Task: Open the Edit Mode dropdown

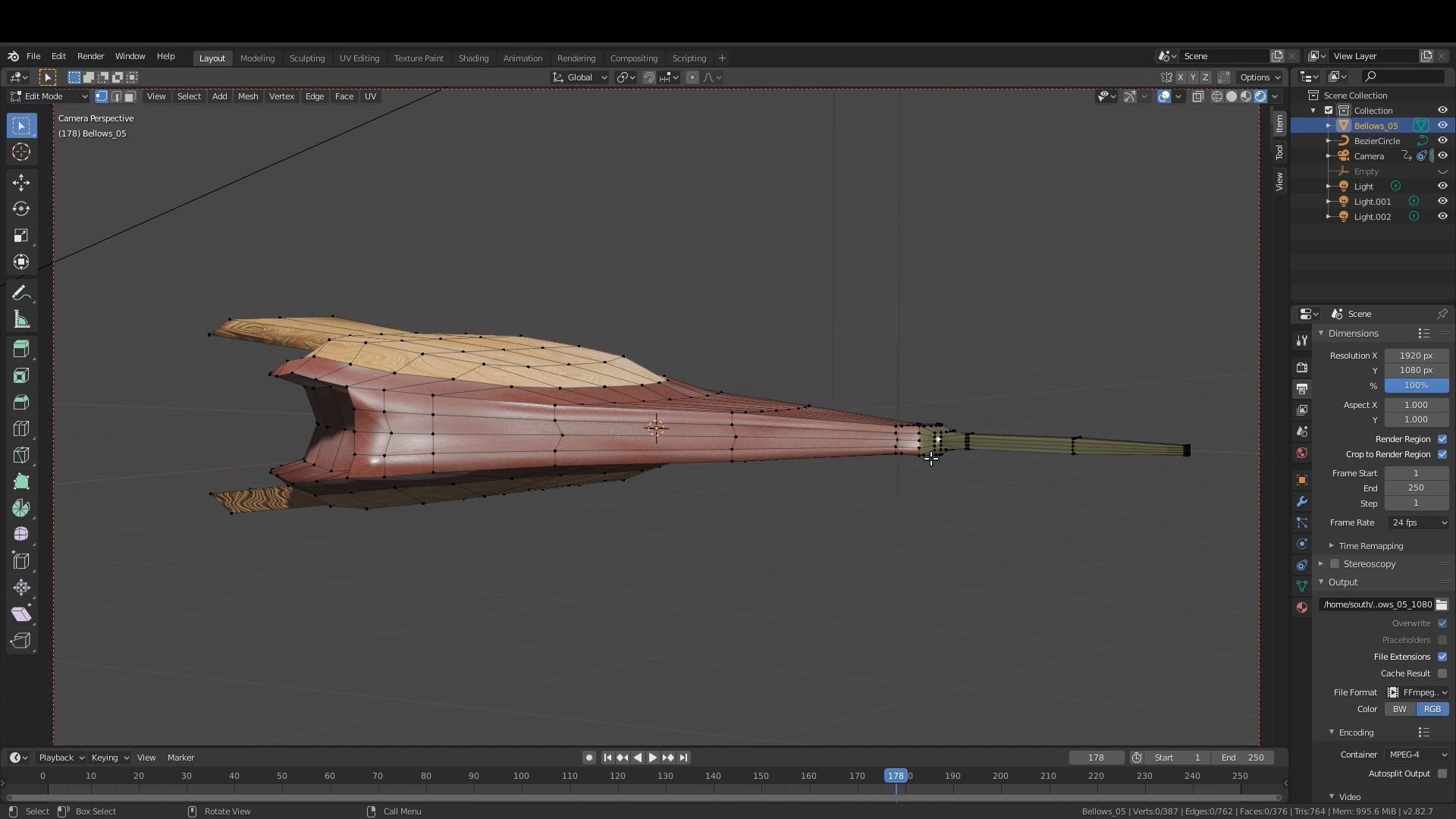Action: click(48, 96)
